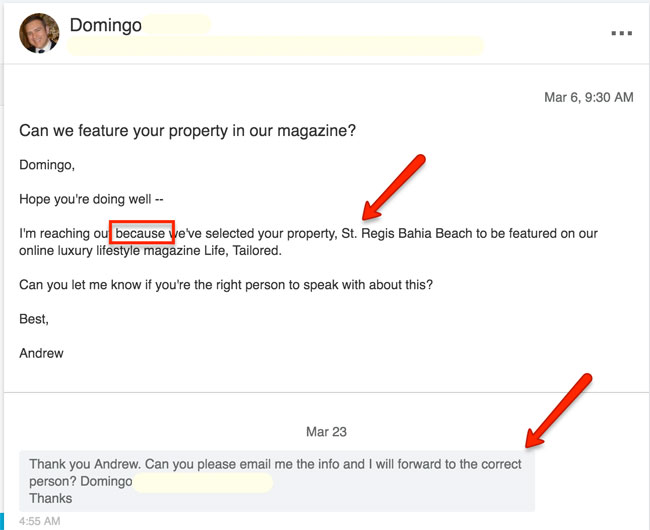This screenshot has height=530, width=650.
Task: Click the "Best," closing line
Action: (34, 319)
